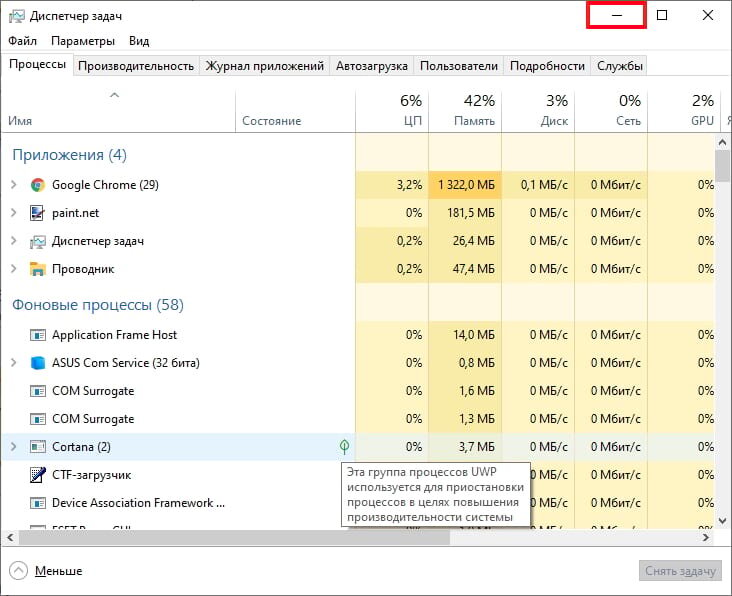This screenshot has height=596, width=732.
Task: Click the vertical scrollbar up arrow
Action: tap(723, 142)
